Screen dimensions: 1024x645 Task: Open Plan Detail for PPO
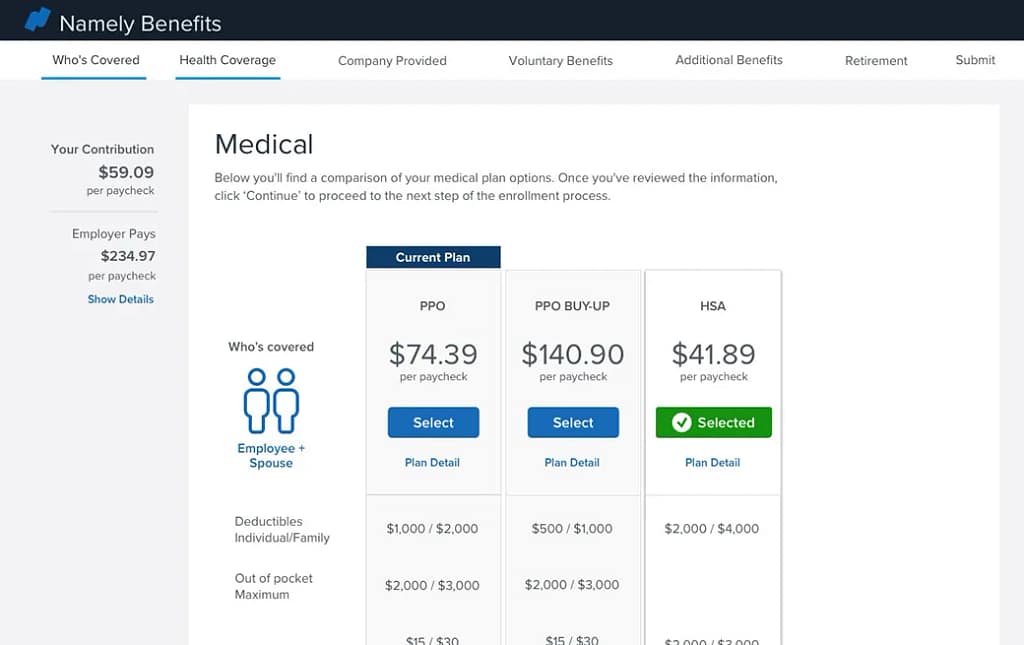pyautogui.click(x=432, y=463)
